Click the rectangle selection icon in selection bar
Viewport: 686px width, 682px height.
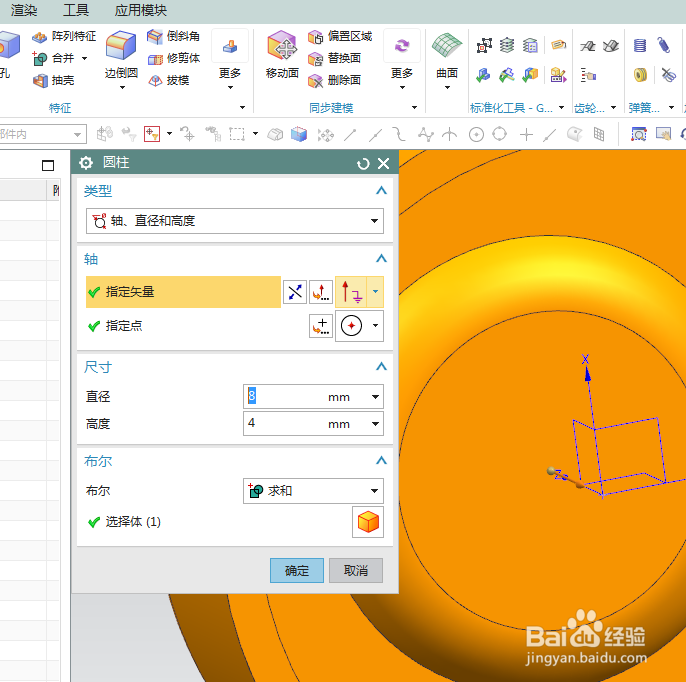pyautogui.click(x=237, y=134)
